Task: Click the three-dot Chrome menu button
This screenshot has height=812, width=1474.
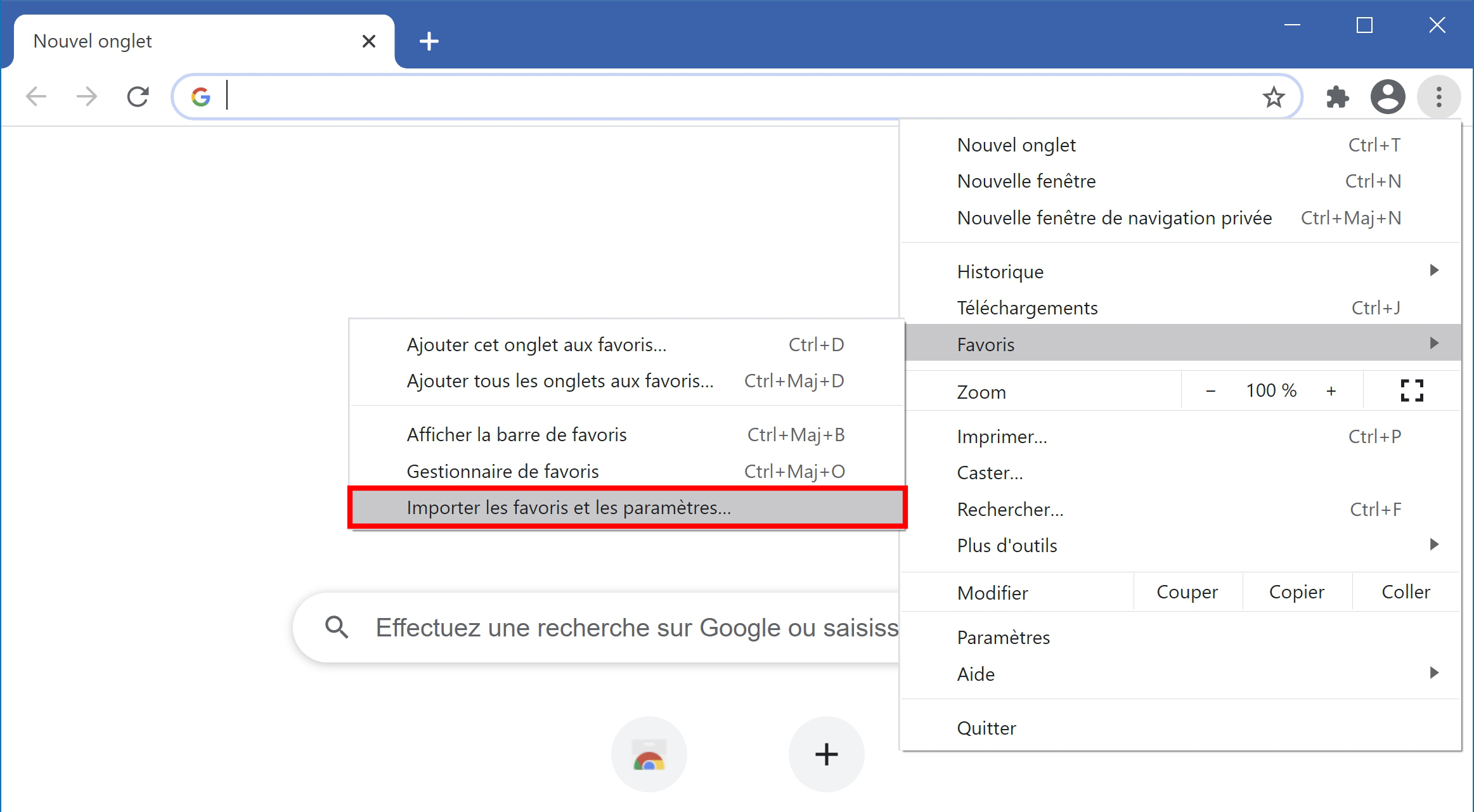Action: pyautogui.click(x=1438, y=97)
